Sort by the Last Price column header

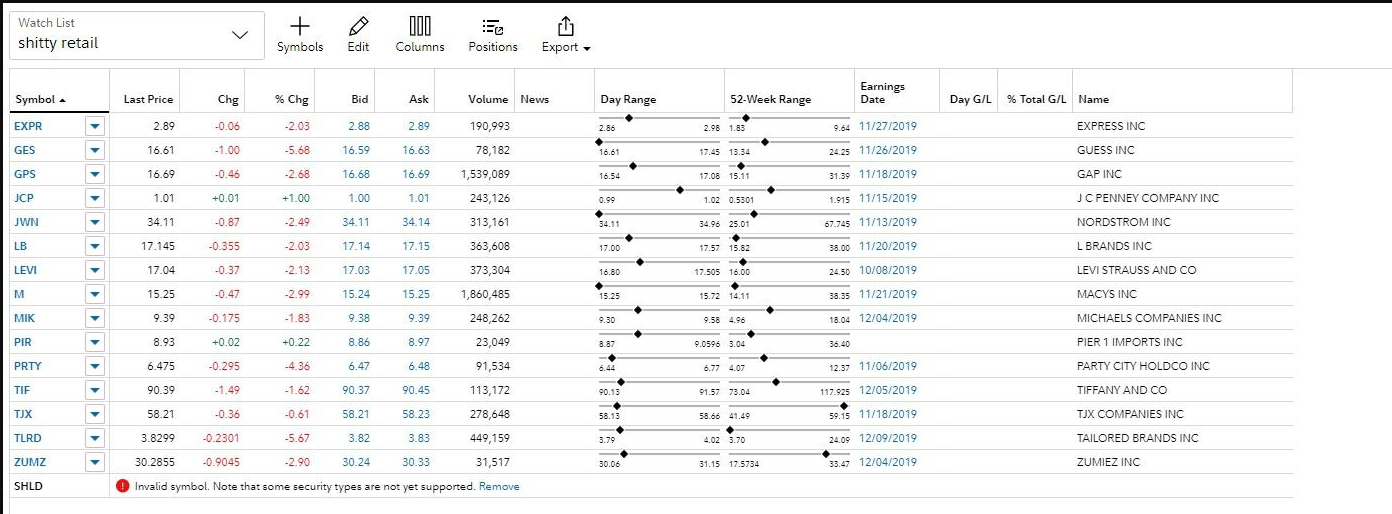pos(148,99)
